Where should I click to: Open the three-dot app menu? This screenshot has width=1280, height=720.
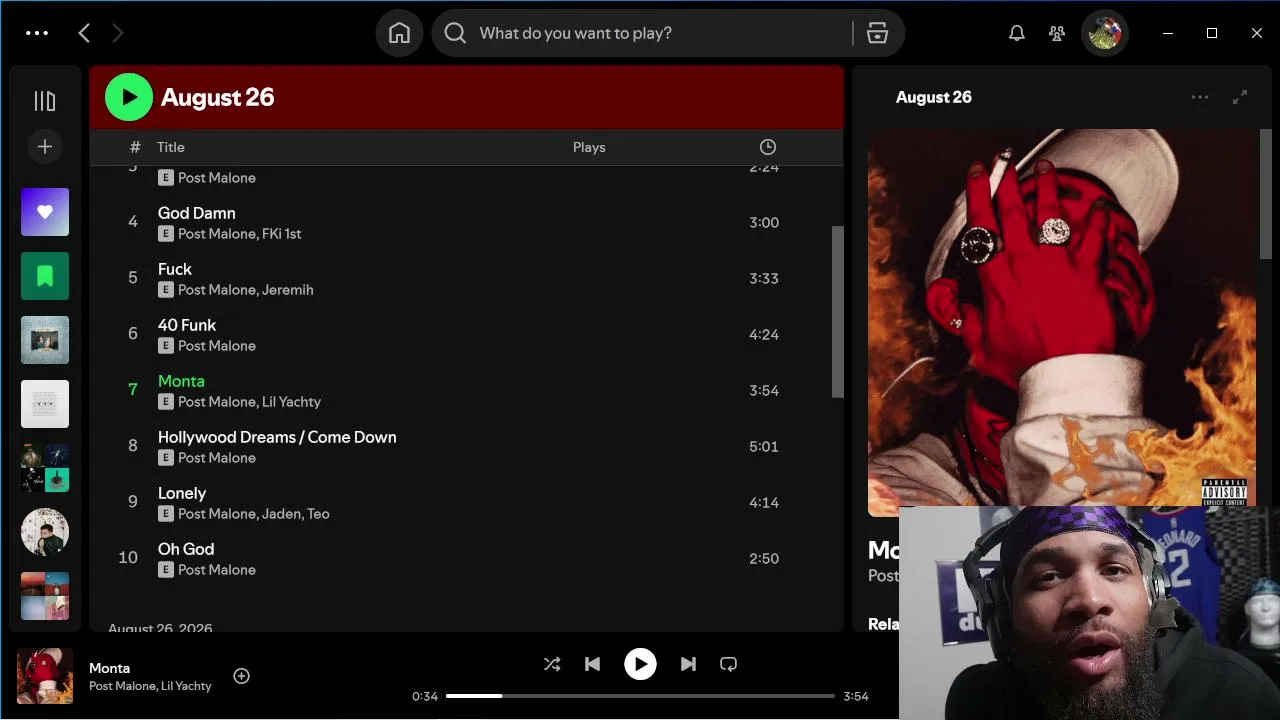tap(37, 33)
